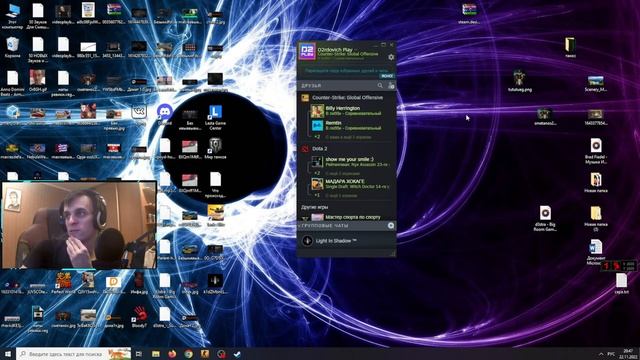
Task: Select the Корзина recycle bin icon
Action: pyautogui.click(x=13, y=47)
